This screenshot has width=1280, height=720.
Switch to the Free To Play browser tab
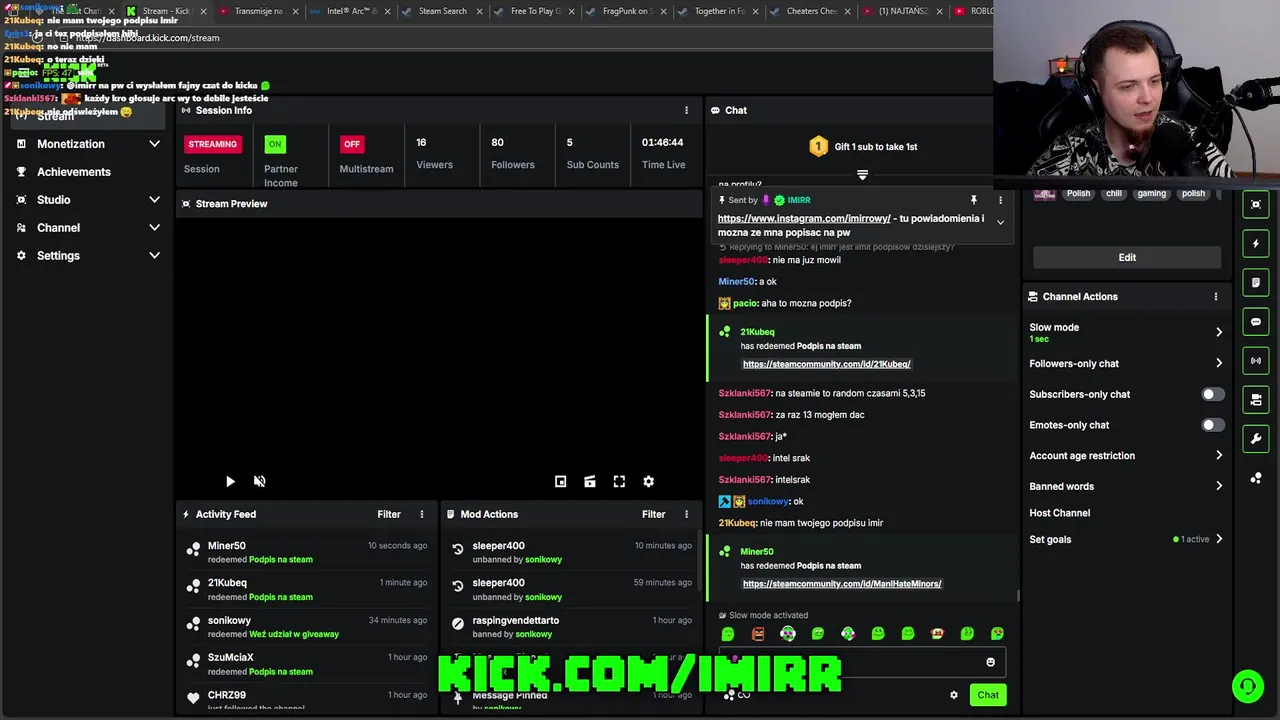tap(535, 11)
